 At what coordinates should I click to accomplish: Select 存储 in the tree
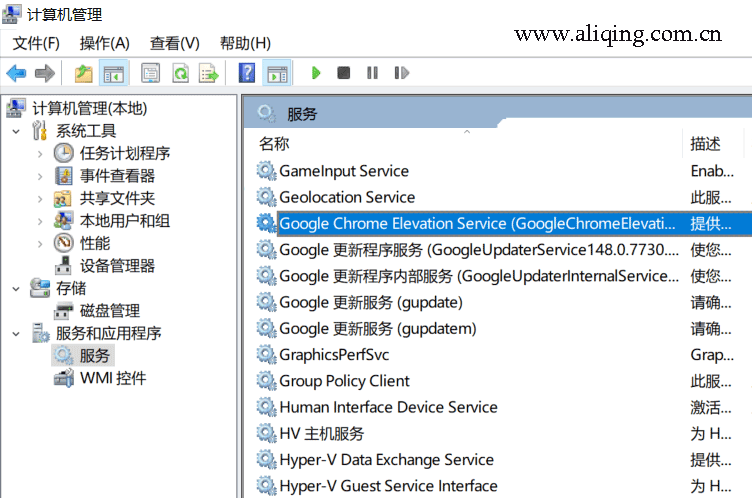pos(71,288)
